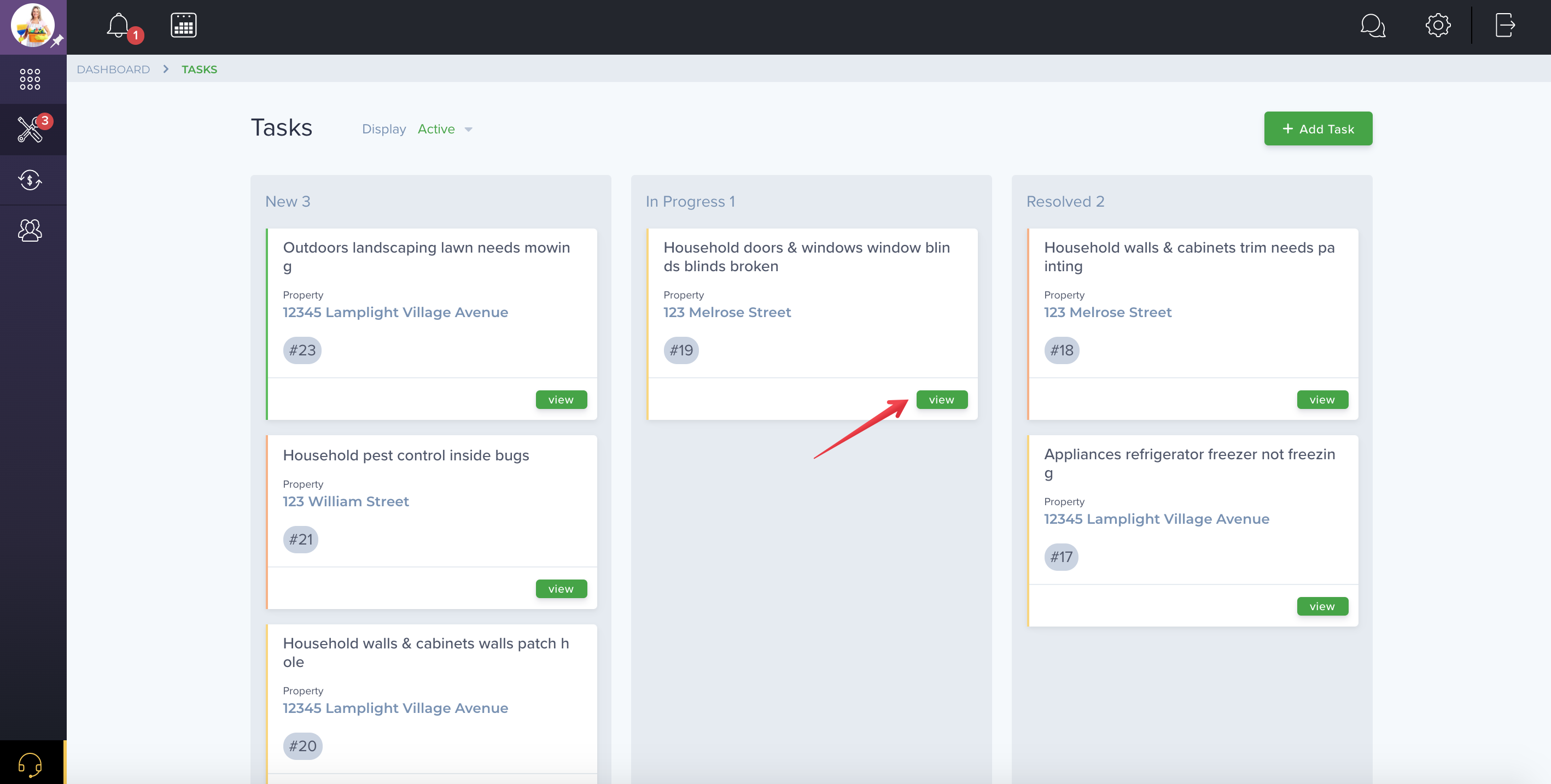
Task: Click title 'Household walls & cabinets walls patch hole'
Action: [425, 652]
